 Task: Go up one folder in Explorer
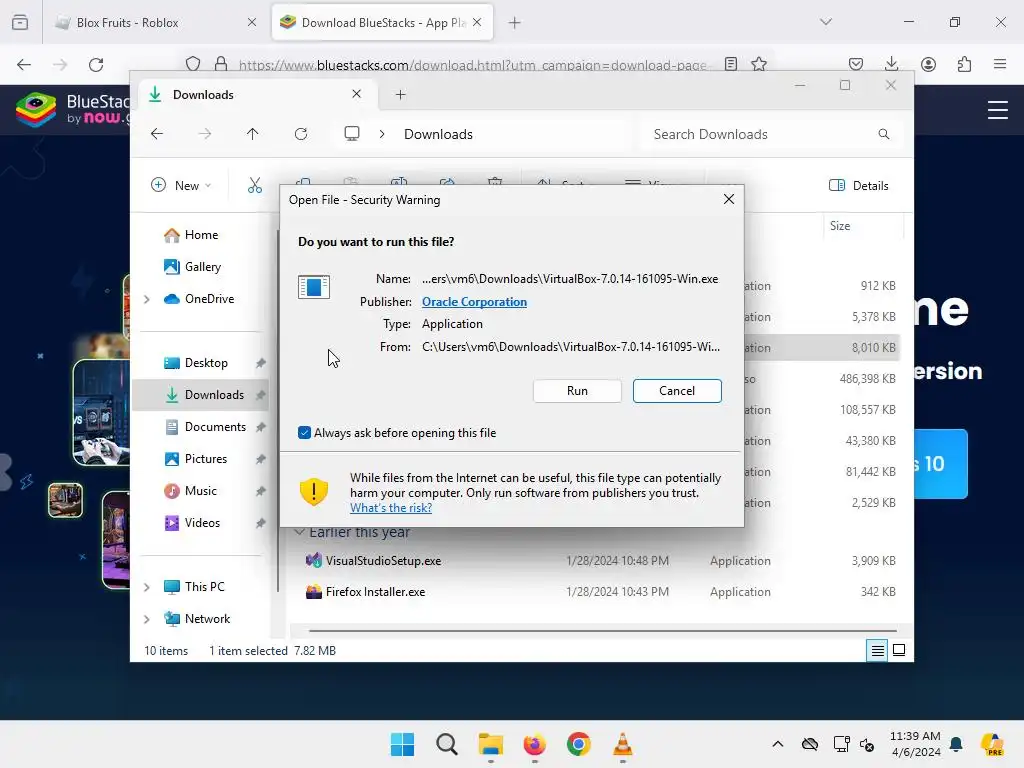coord(253,134)
